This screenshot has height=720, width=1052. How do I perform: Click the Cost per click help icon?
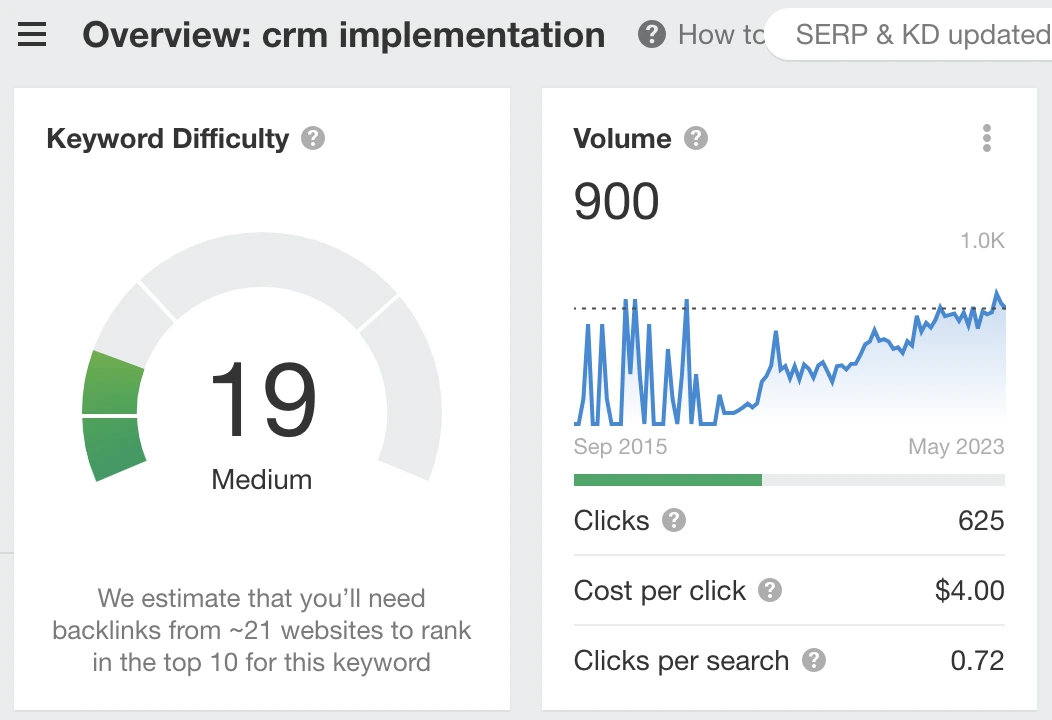[769, 590]
